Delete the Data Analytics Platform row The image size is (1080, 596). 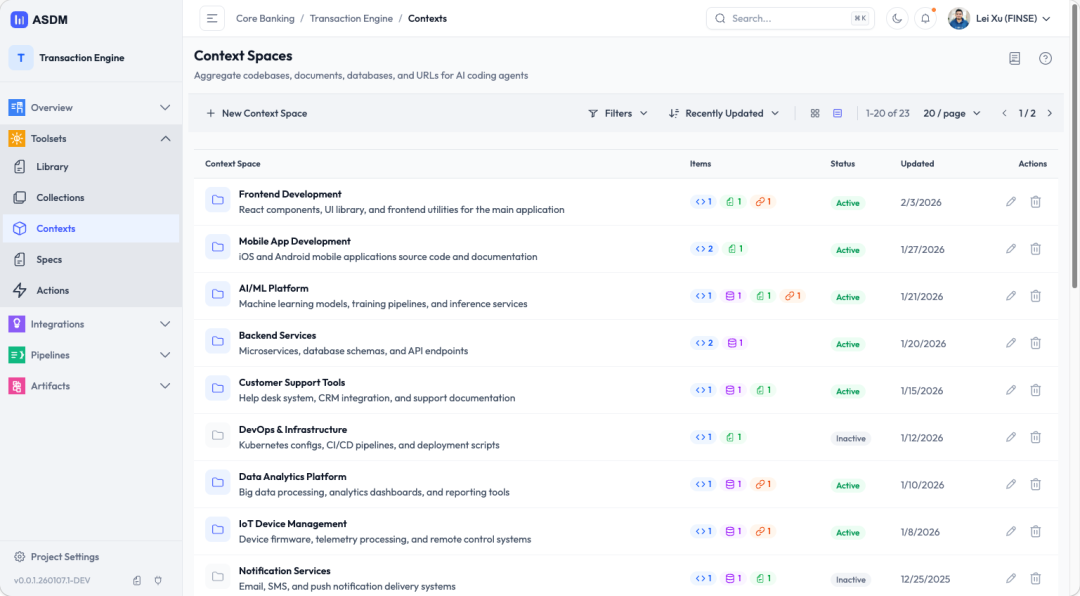1035,484
